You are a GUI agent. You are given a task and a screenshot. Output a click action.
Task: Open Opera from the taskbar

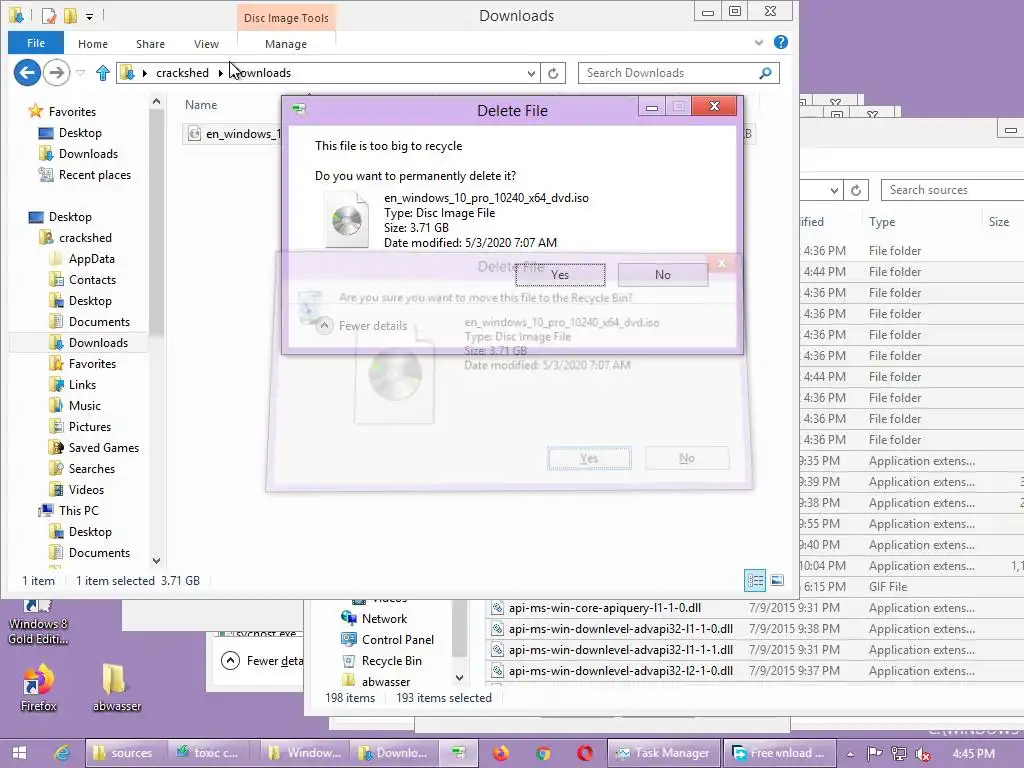click(x=585, y=753)
